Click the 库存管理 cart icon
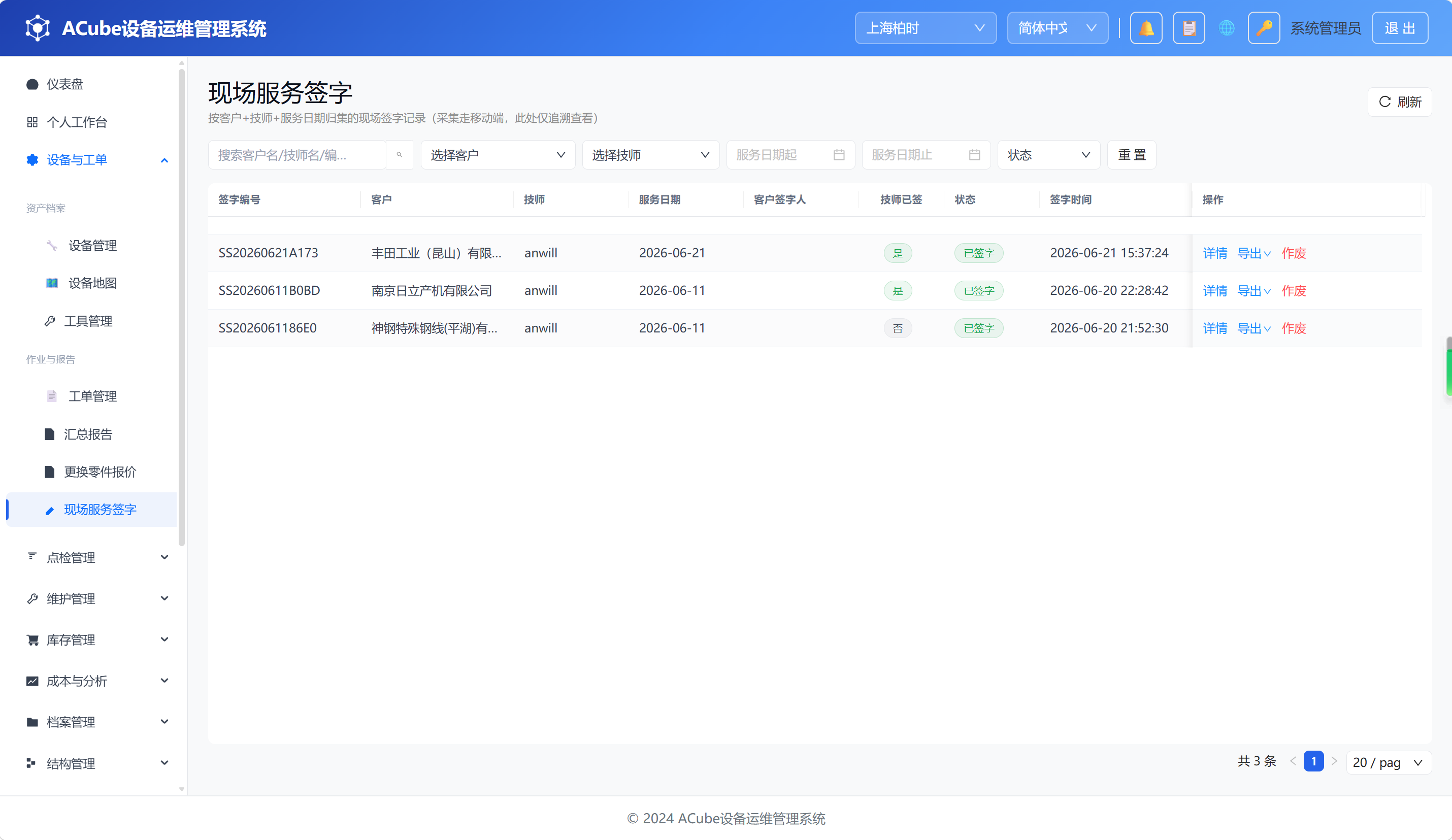Image resolution: width=1452 pixels, height=840 pixels. point(32,640)
